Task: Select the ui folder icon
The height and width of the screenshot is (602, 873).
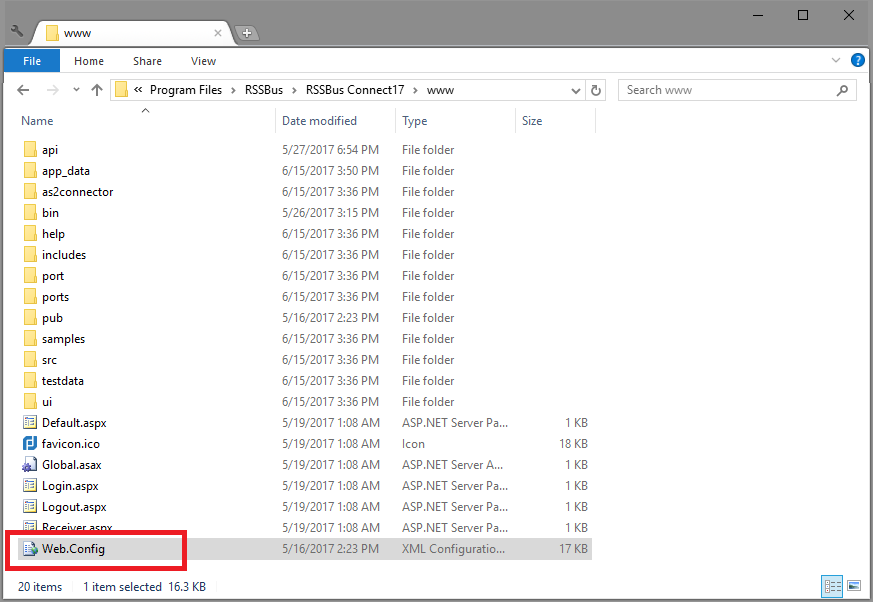Action: click(x=30, y=402)
